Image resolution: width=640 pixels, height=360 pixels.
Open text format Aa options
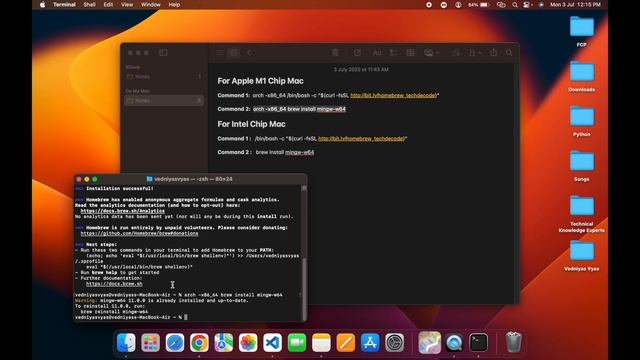(x=377, y=53)
